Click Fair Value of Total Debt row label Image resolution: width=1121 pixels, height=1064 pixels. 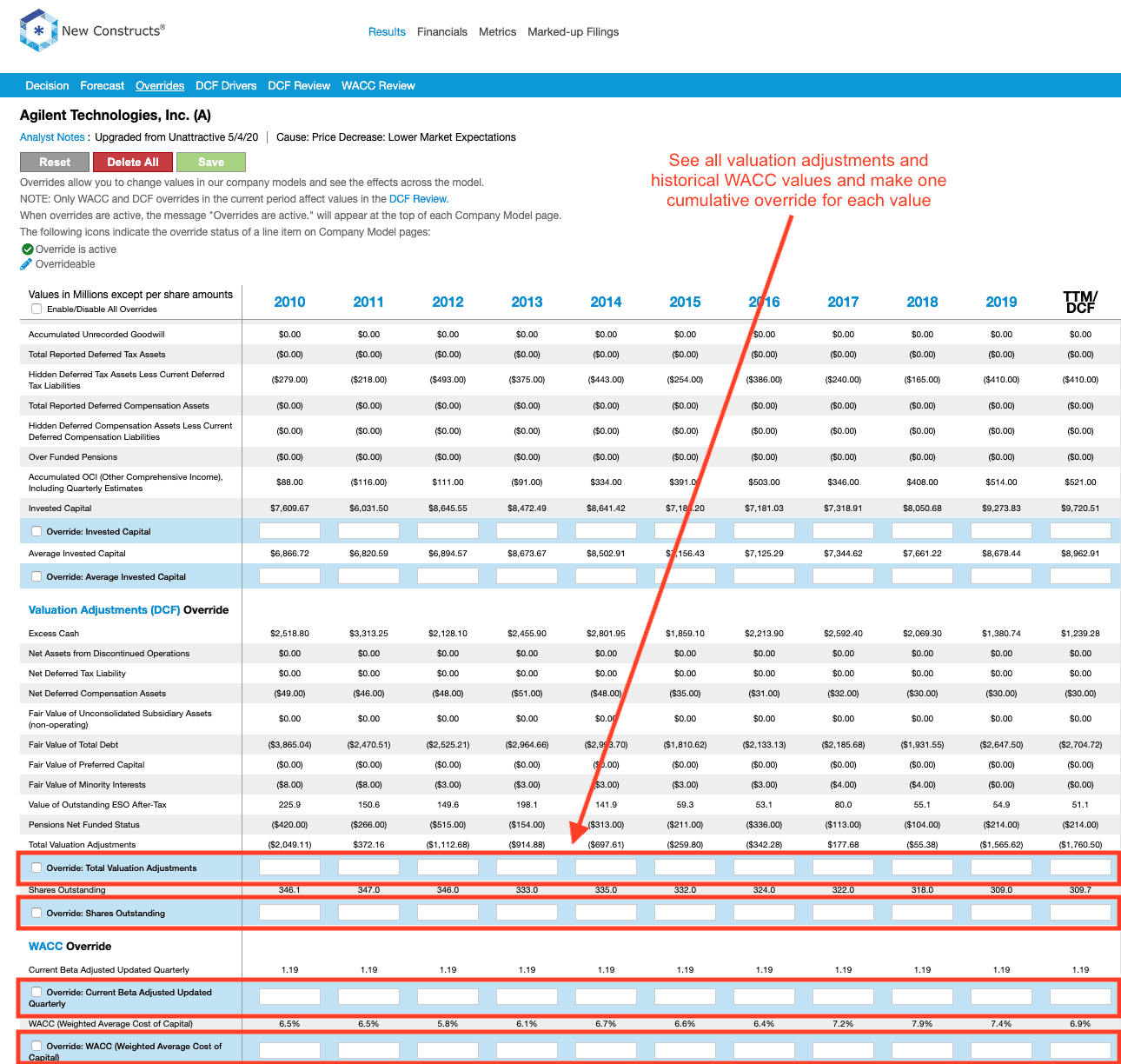73,745
